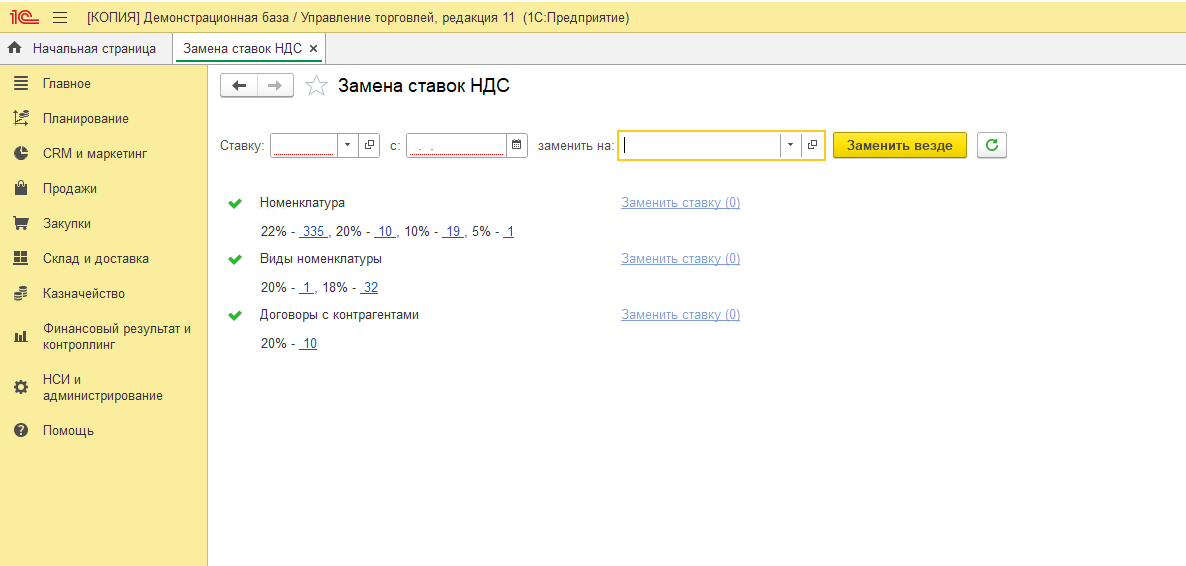Open Договоры с контрагентами 20% link with 10
The height and width of the screenshot is (566, 1186).
tap(309, 344)
